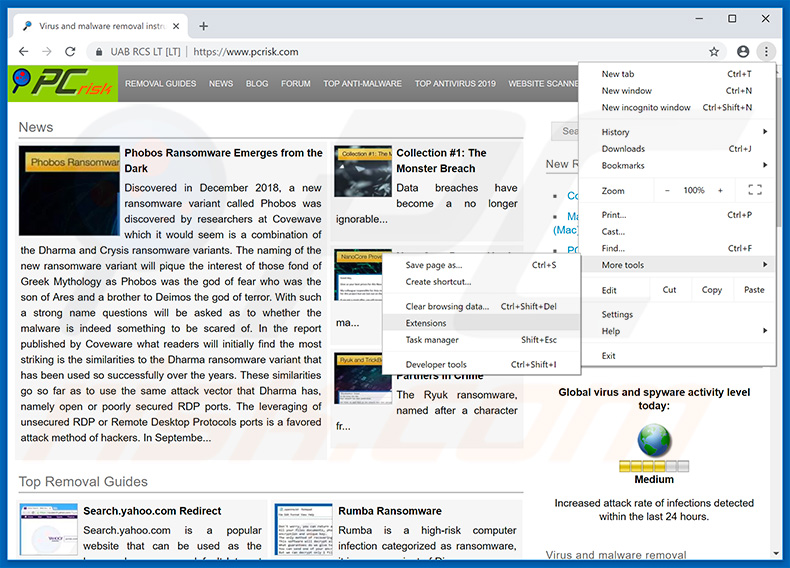Open a new tab with plus button
Screen dimensions: 790x568
204,25
